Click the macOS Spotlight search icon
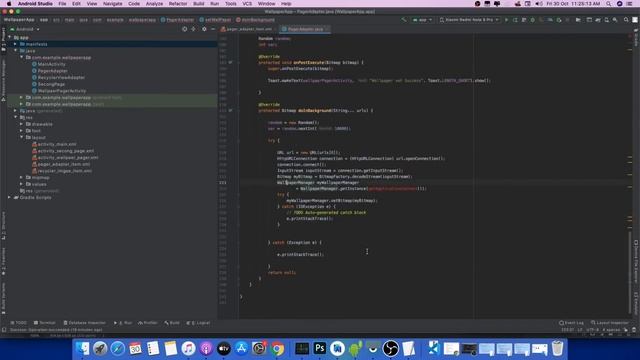The width and height of the screenshot is (640, 360). point(609,4)
